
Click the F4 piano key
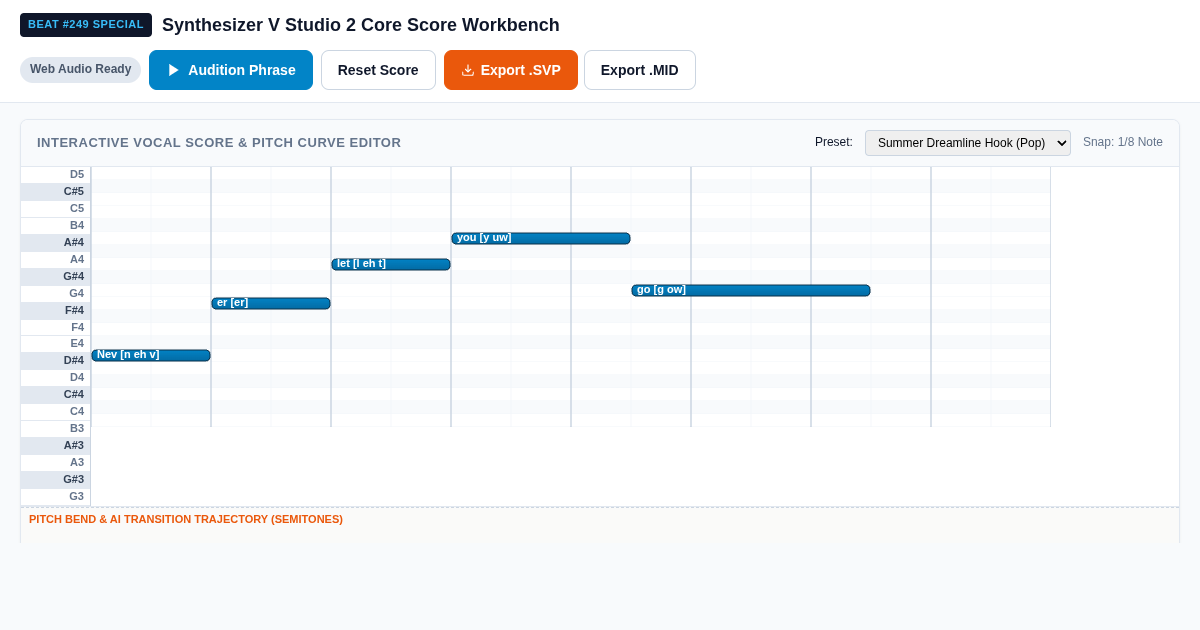pyautogui.click(x=56, y=327)
